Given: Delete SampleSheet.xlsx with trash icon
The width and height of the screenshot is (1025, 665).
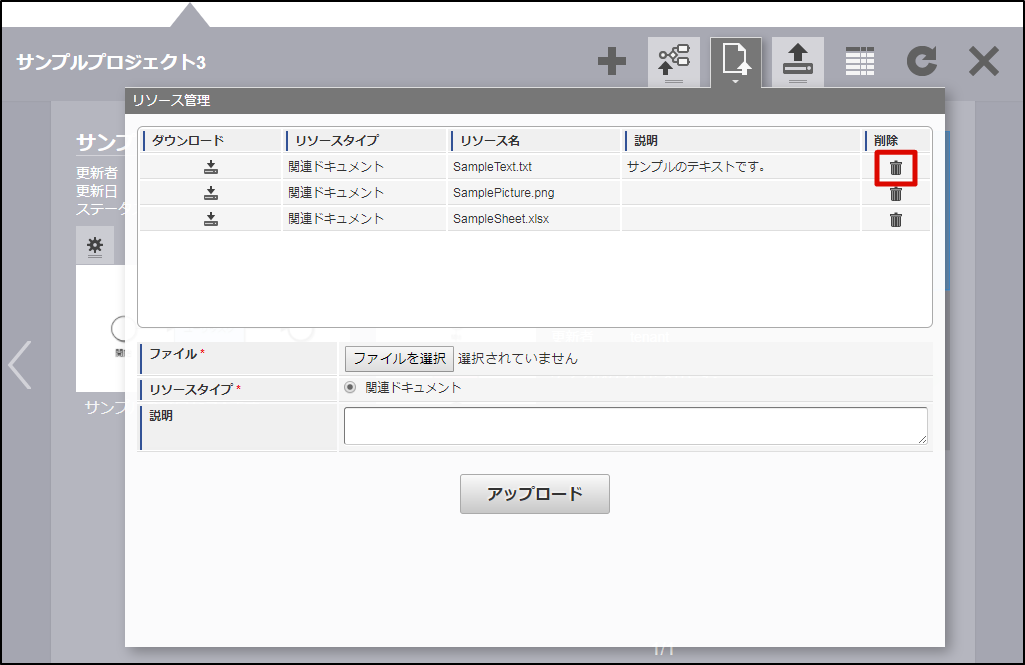Looking at the screenshot, I should [x=896, y=220].
